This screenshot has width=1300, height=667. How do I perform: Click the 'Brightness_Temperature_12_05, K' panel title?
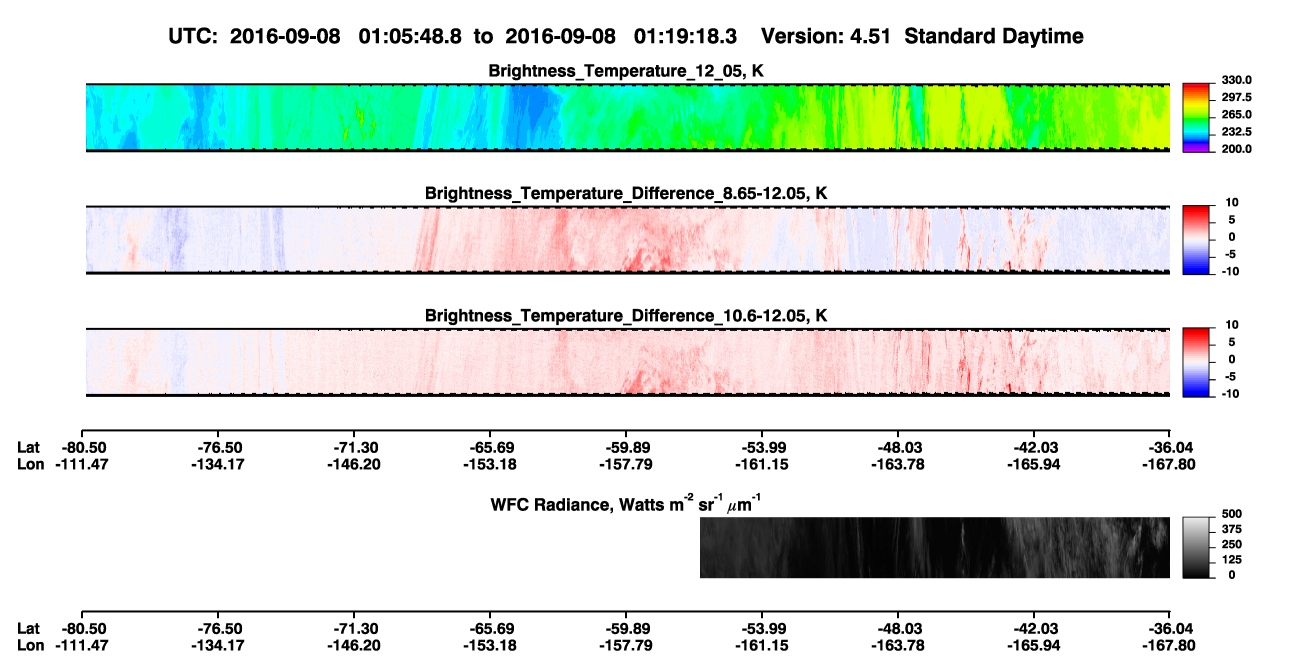coord(627,71)
